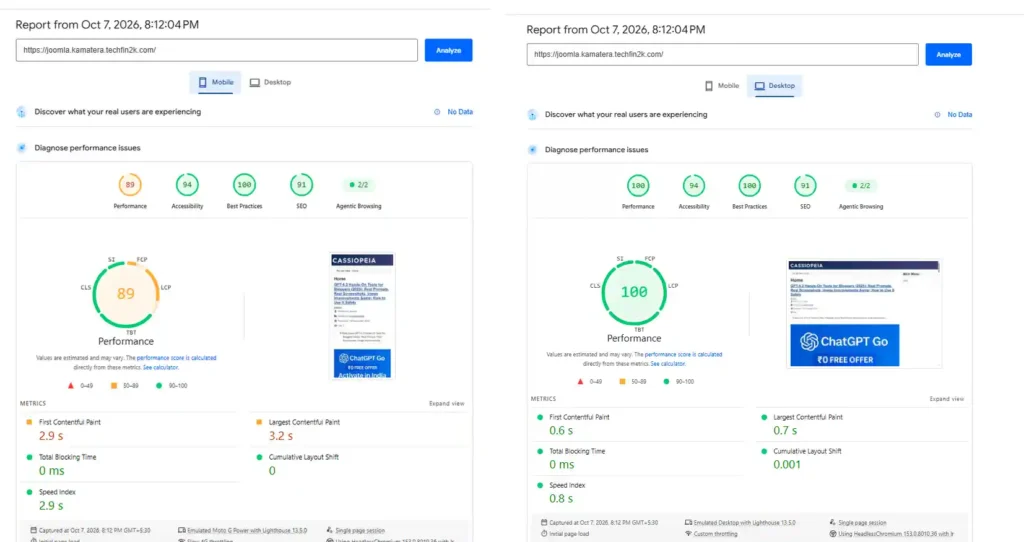
Task: Click the Cumulative Layout Shift 0.001 value
Action: [x=787, y=465]
